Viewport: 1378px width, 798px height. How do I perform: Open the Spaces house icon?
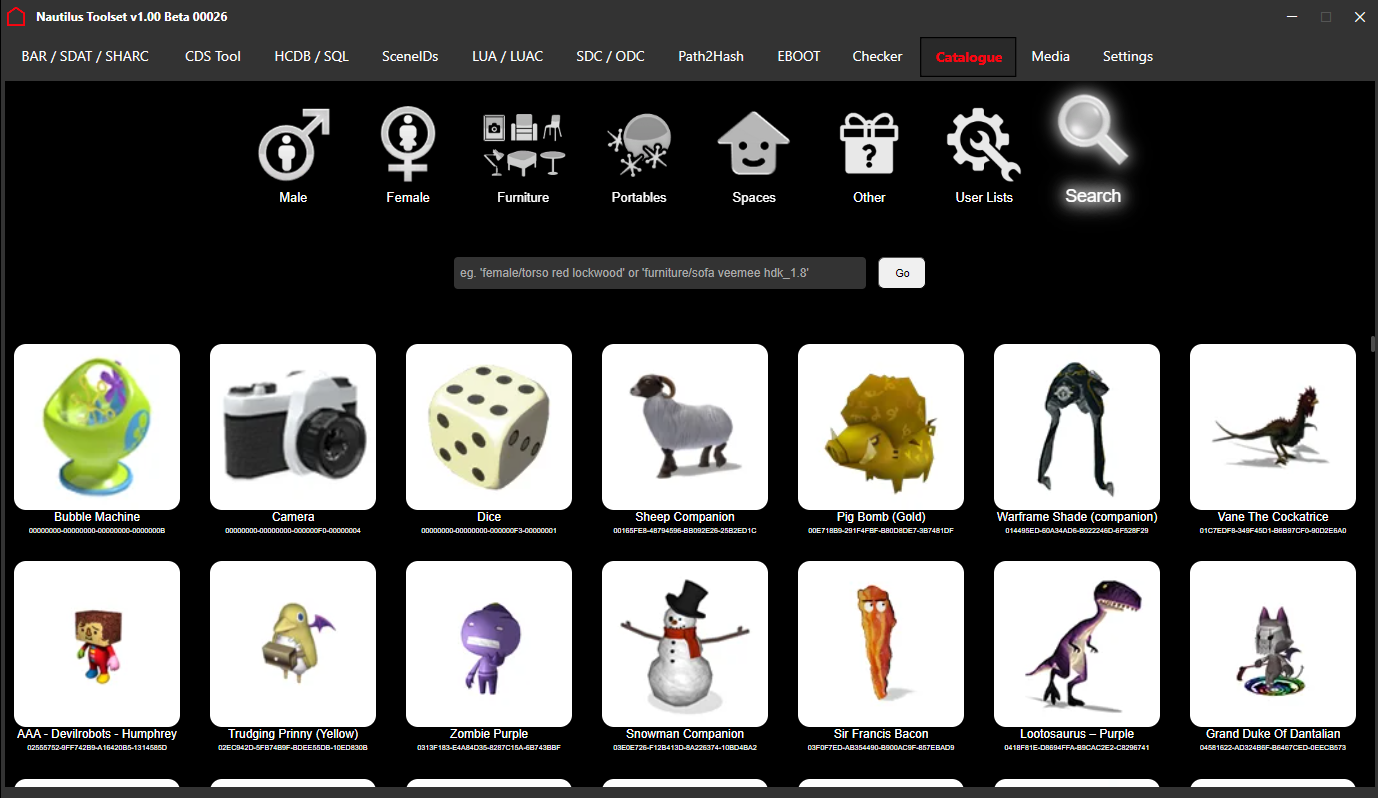(x=754, y=145)
